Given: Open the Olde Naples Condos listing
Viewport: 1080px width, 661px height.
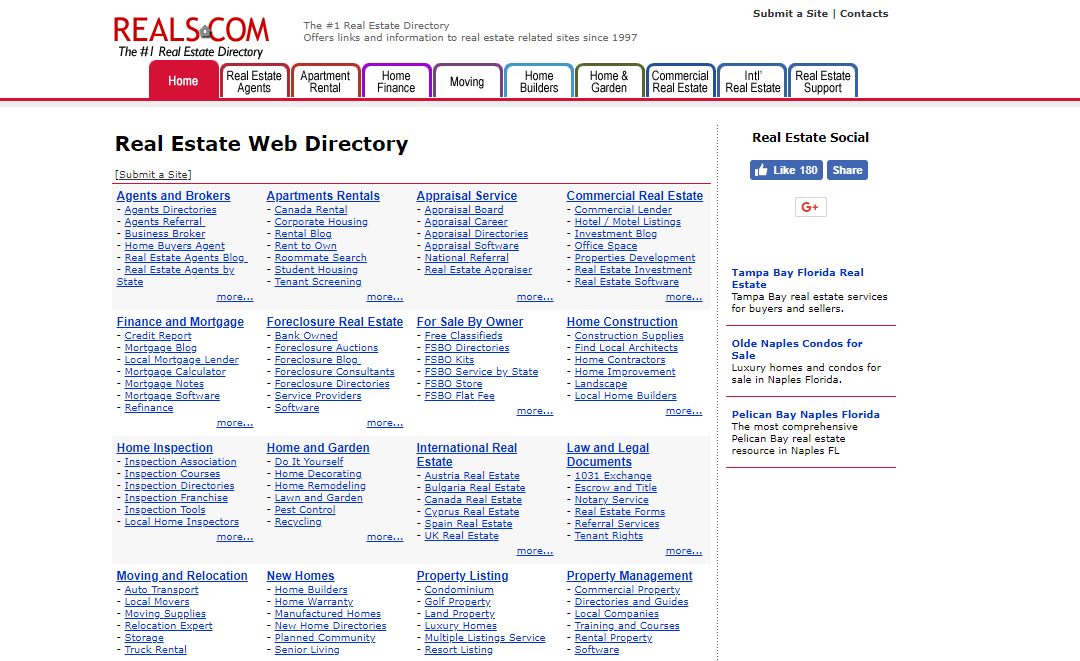Looking at the screenshot, I should point(796,349).
